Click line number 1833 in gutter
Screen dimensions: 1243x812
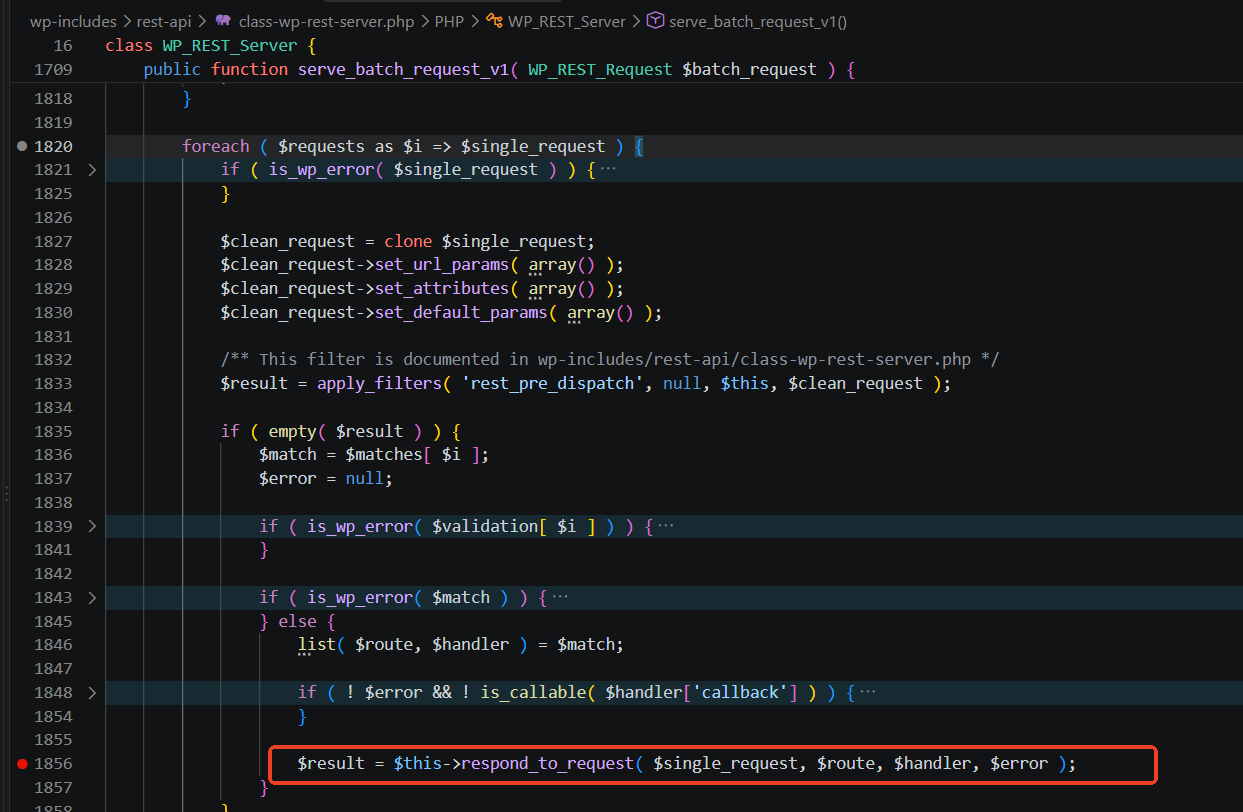53,384
